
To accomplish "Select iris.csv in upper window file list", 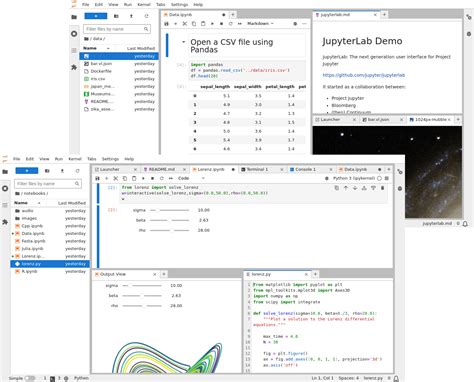I will click(119, 79).
